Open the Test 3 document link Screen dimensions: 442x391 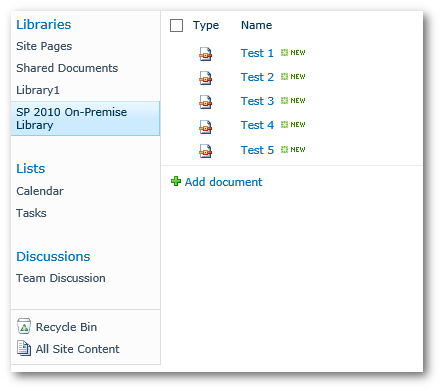point(257,101)
